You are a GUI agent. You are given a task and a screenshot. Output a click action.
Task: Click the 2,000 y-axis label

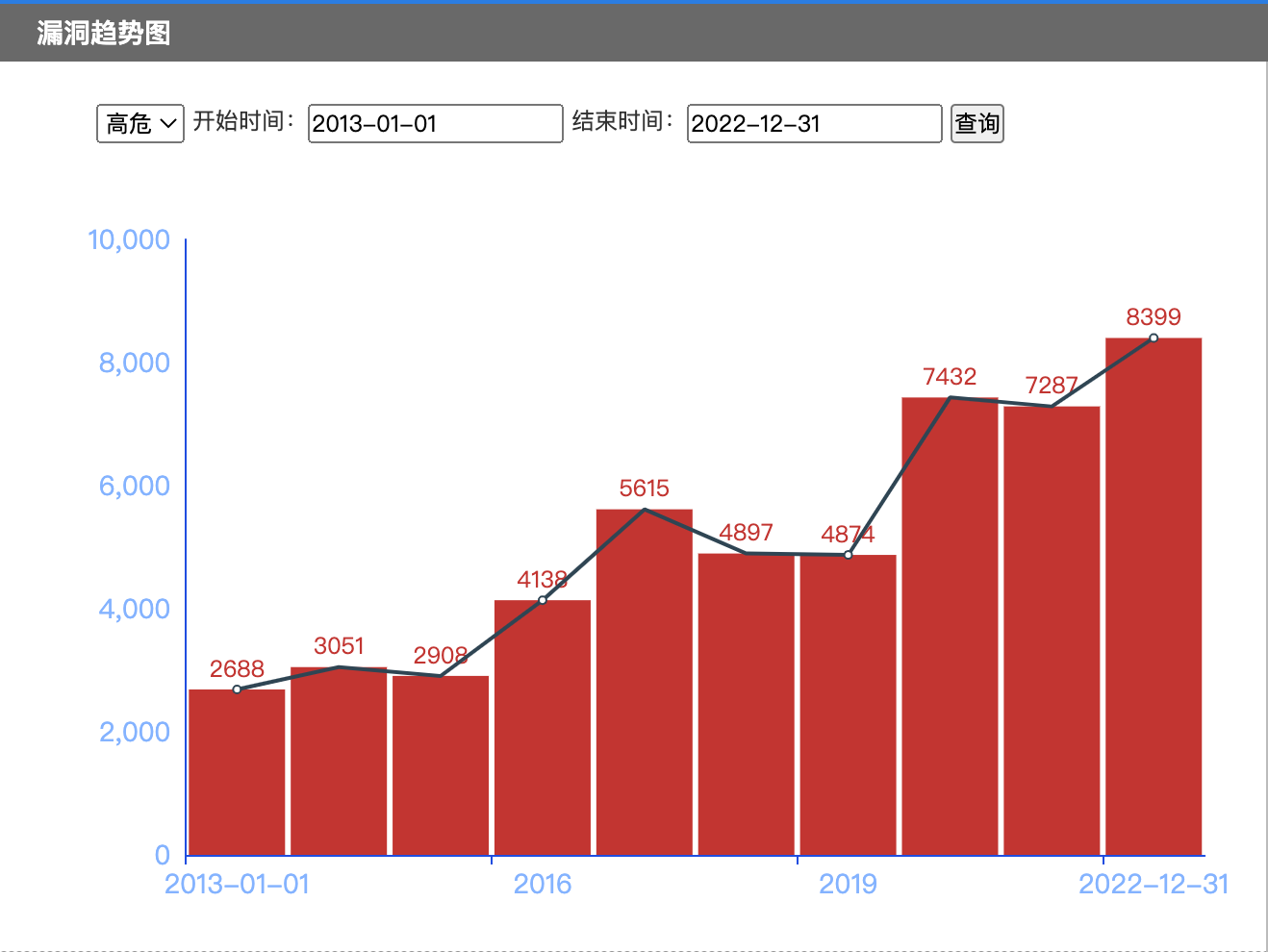pyautogui.click(x=135, y=732)
